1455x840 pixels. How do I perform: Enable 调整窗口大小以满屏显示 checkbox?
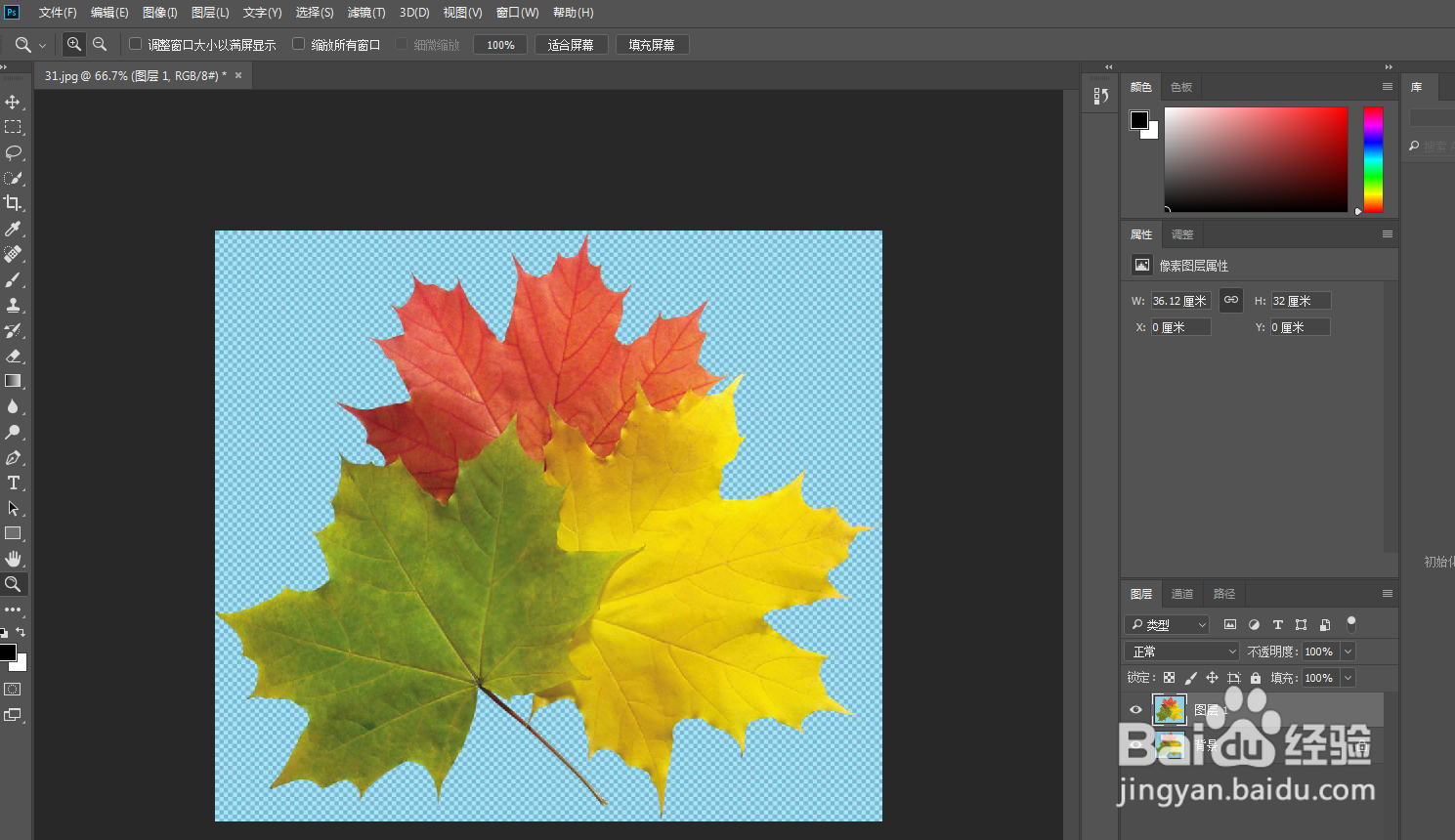(136, 44)
